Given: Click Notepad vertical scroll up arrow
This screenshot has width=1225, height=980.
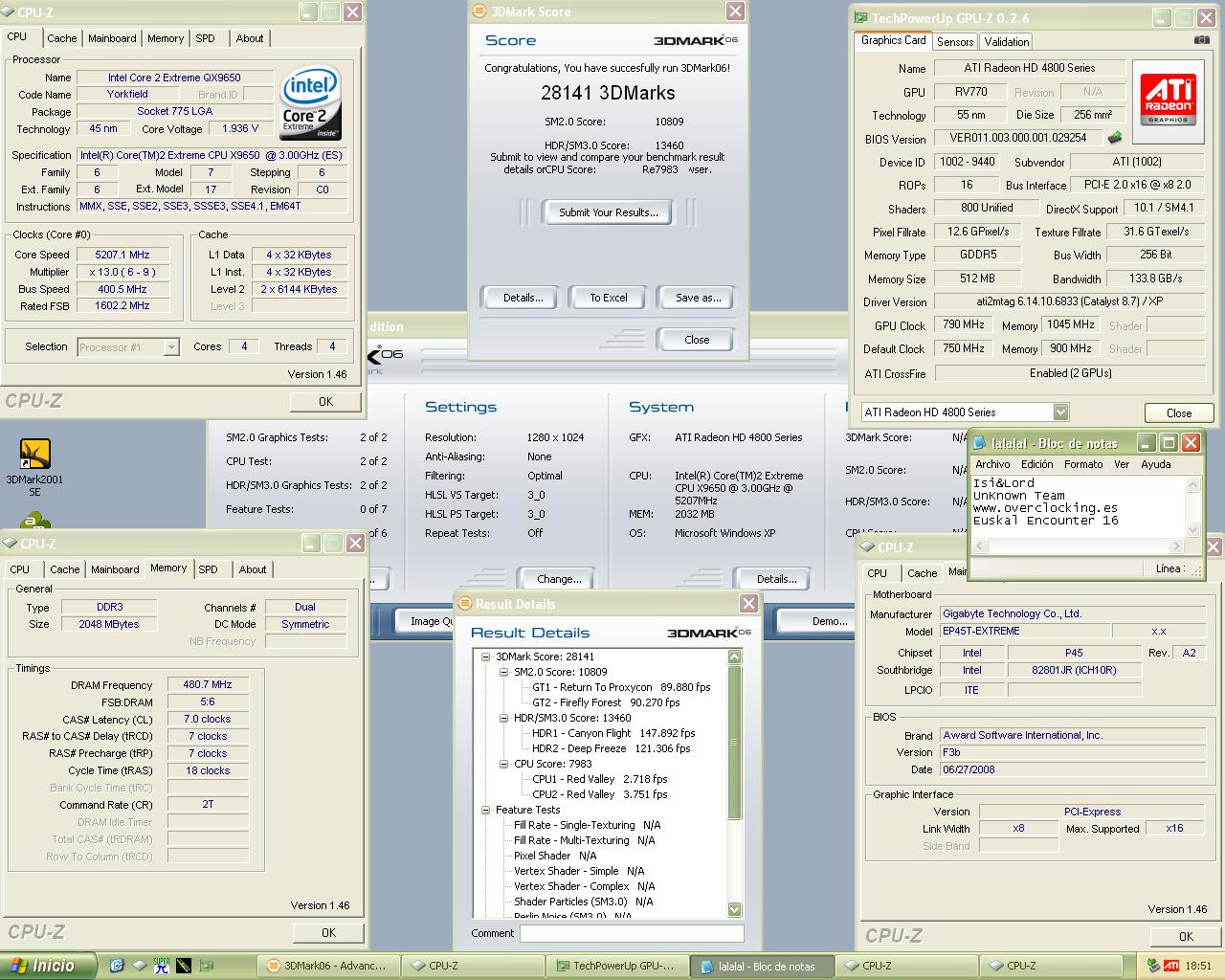Looking at the screenshot, I should tap(1193, 485).
